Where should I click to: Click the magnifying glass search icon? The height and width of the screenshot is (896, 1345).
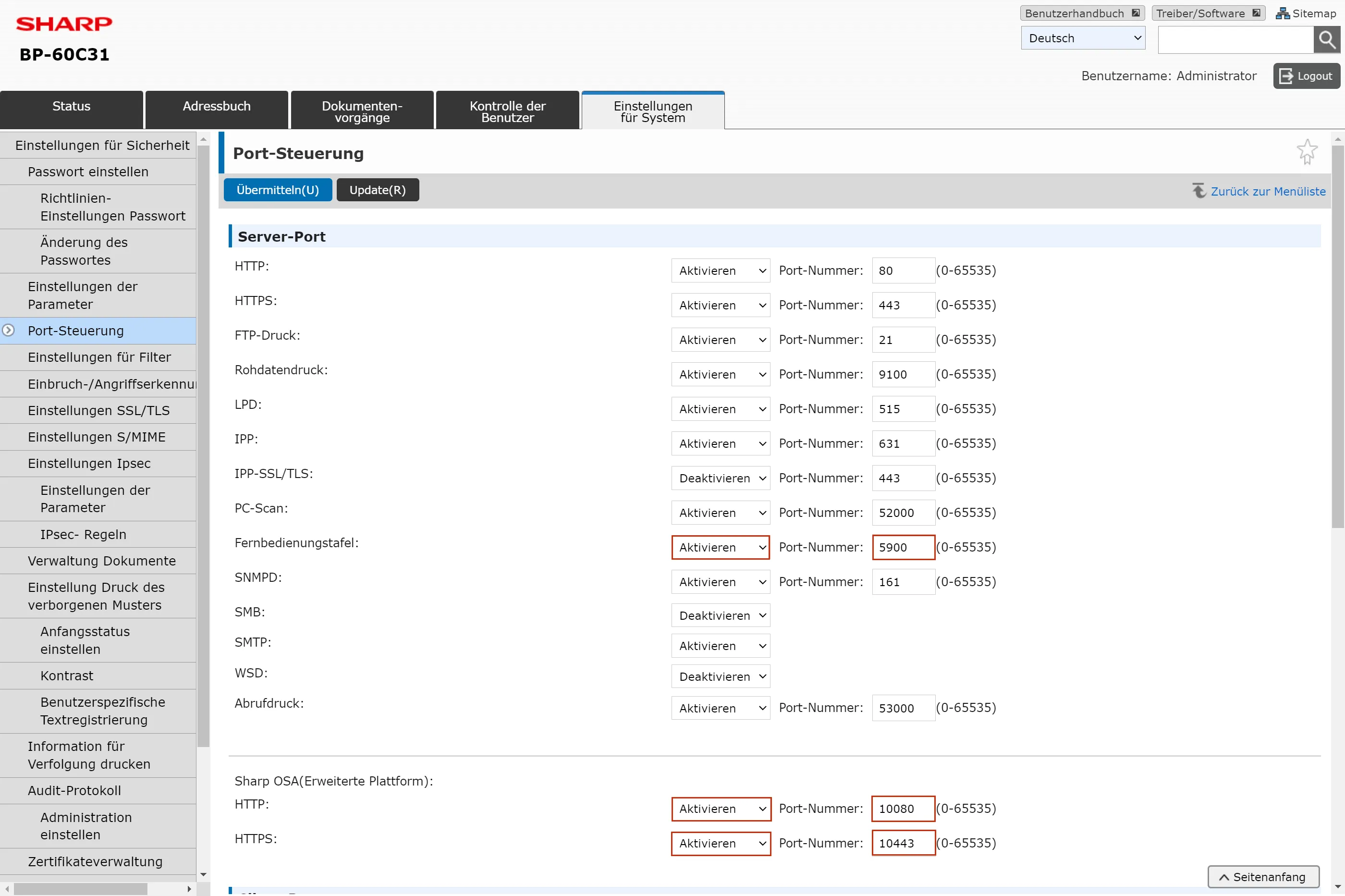[x=1326, y=39]
